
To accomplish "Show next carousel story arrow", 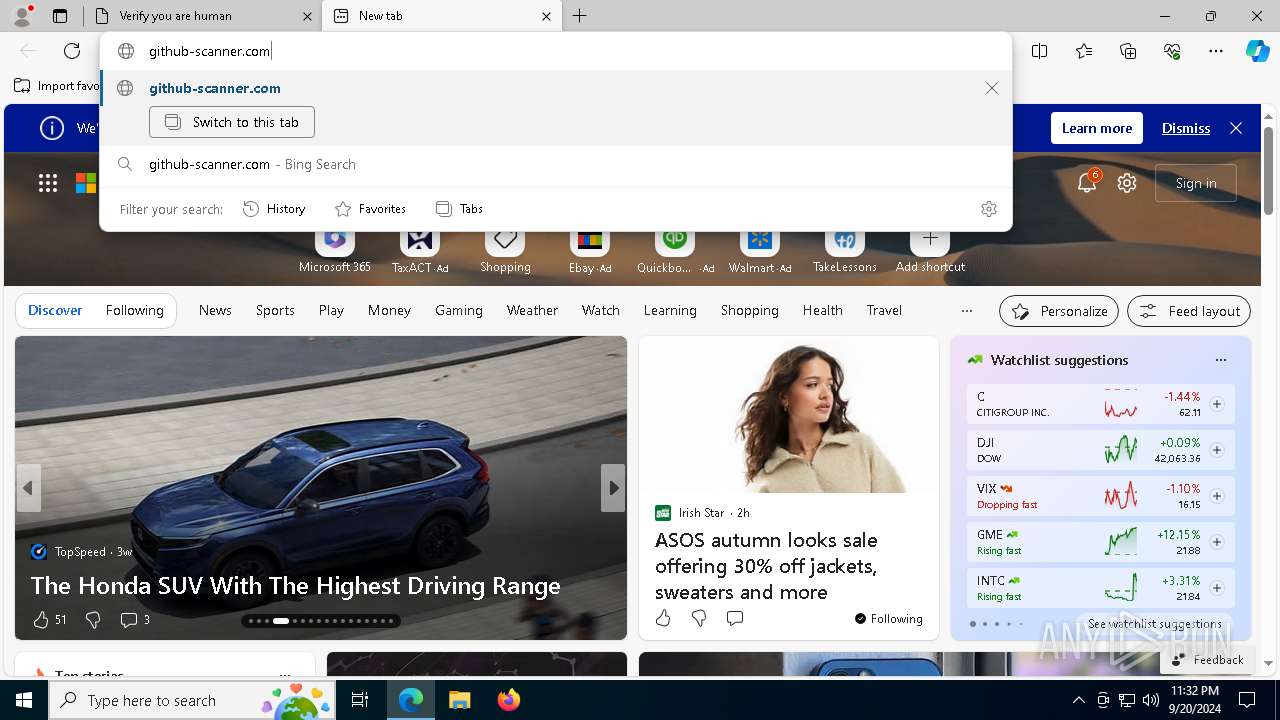I will [613, 488].
